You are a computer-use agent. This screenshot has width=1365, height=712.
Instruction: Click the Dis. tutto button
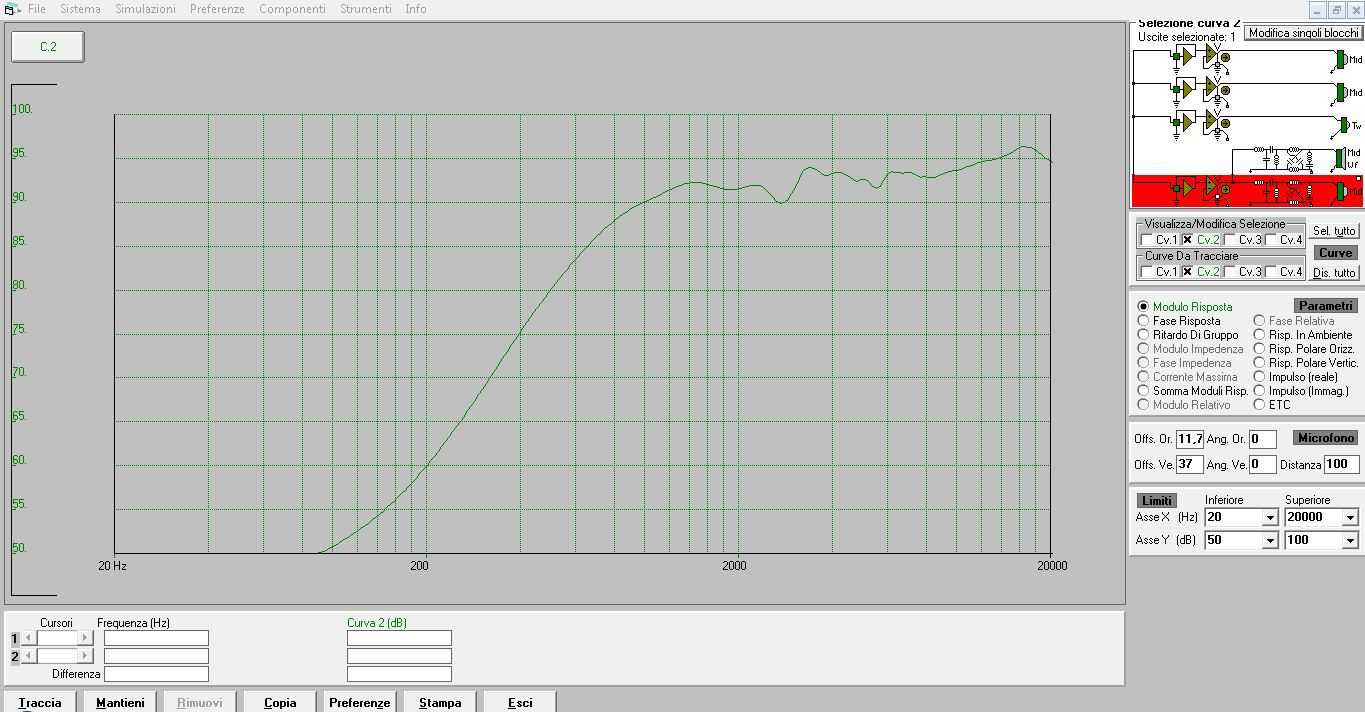pyautogui.click(x=1334, y=273)
